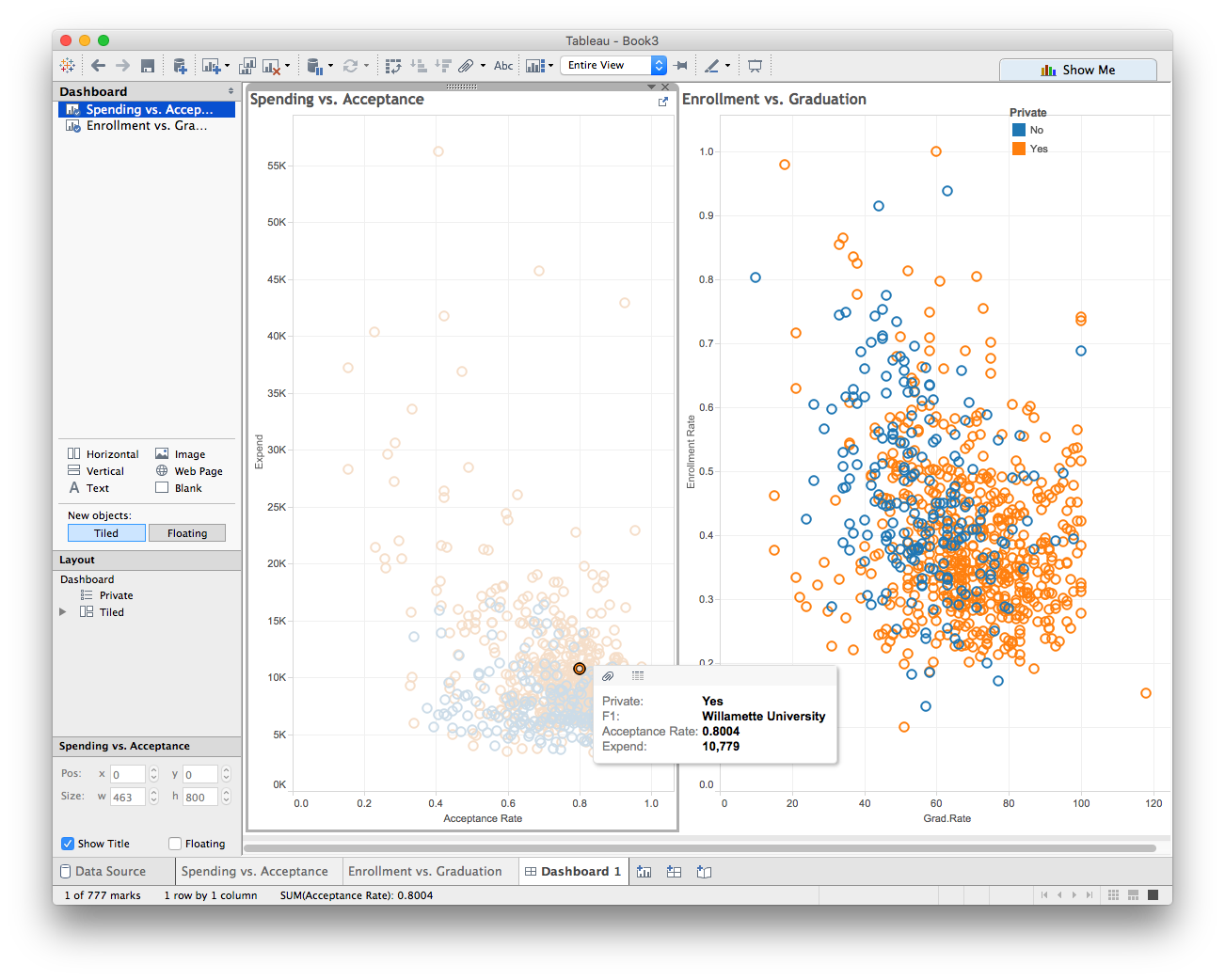
Task: Click new dashboard tab icon at bottom
Action: point(674,872)
